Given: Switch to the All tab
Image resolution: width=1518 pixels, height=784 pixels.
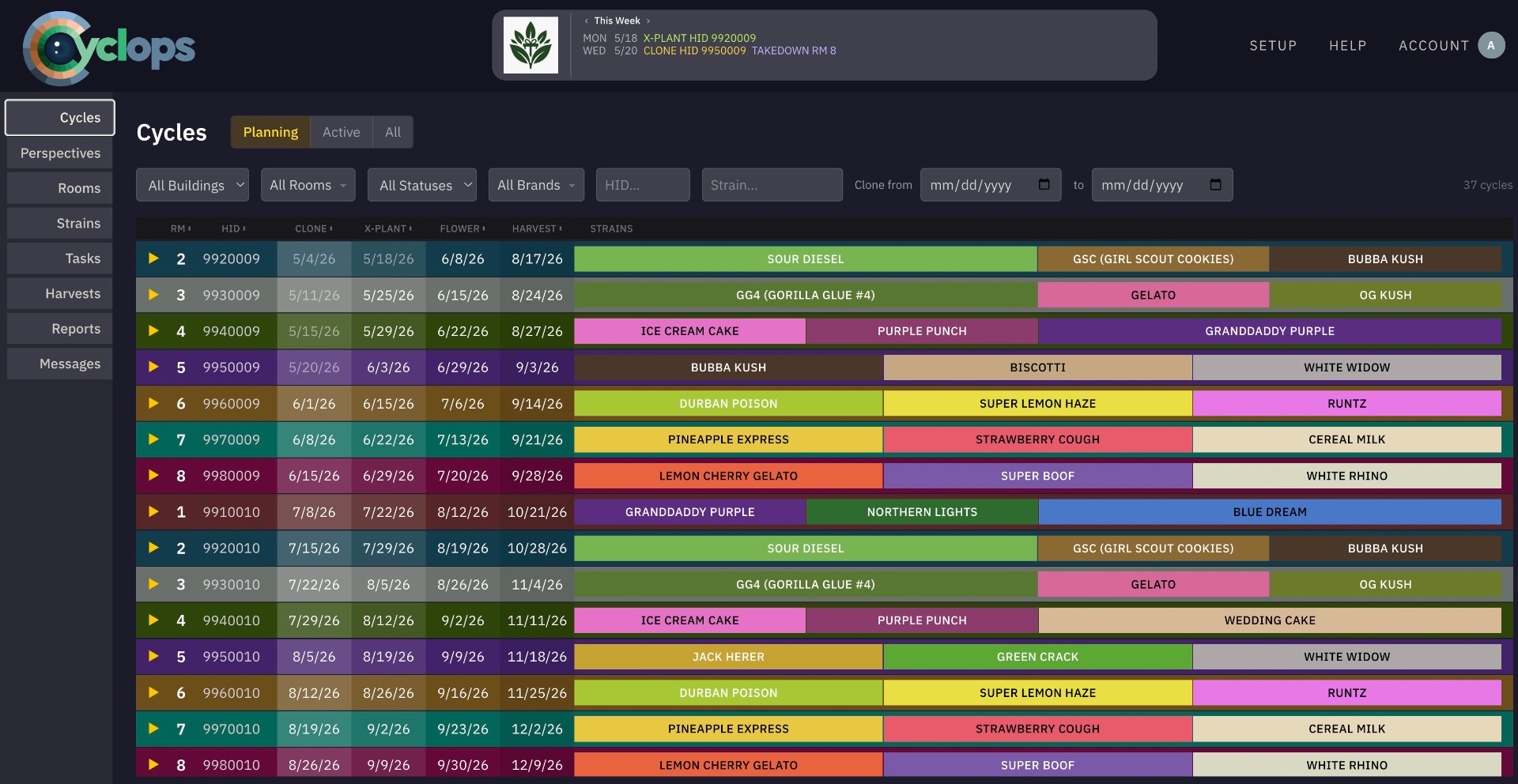Looking at the screenshot, I should point(393,132).
